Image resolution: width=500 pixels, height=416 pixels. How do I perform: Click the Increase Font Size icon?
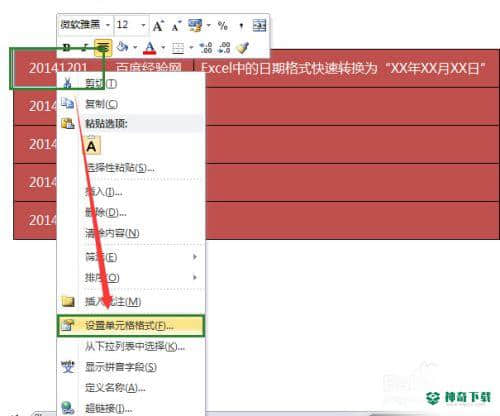tap(158, 26)
